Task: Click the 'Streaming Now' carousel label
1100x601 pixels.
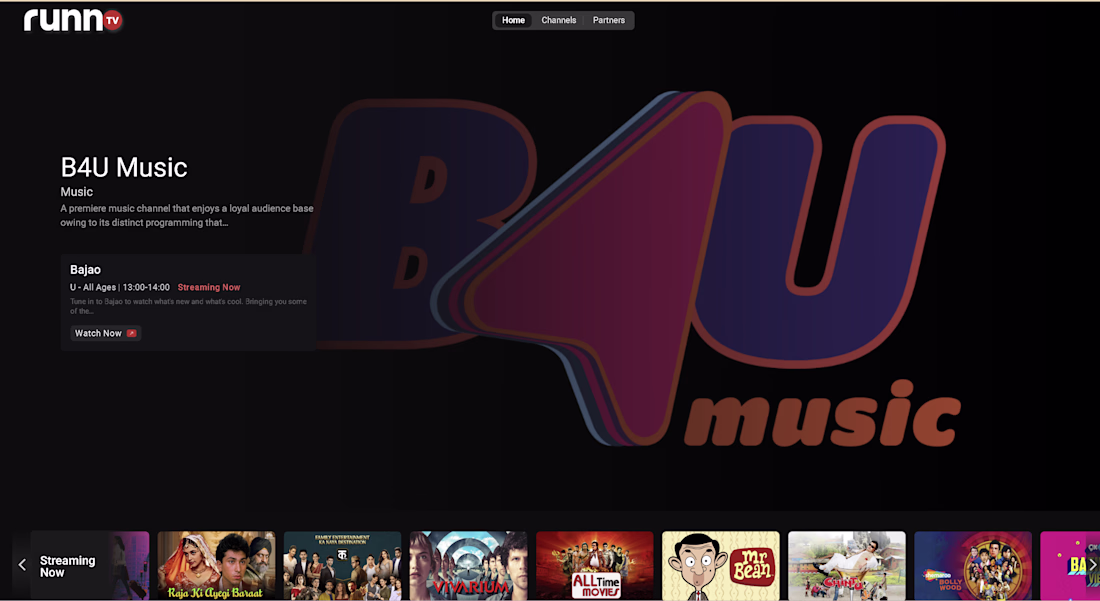Action: click(x=67, y=566)
